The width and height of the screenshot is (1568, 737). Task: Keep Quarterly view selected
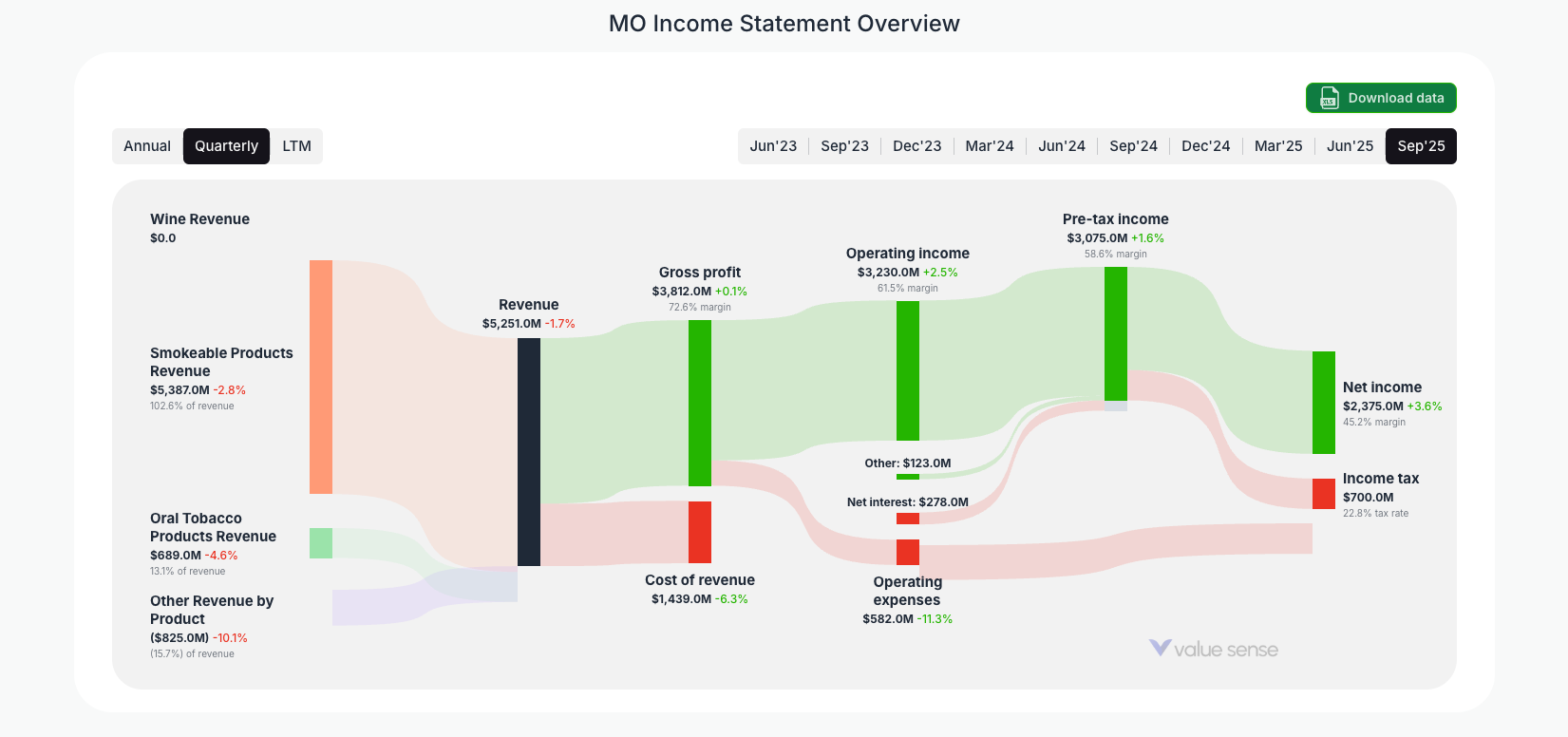pos(226,145)
